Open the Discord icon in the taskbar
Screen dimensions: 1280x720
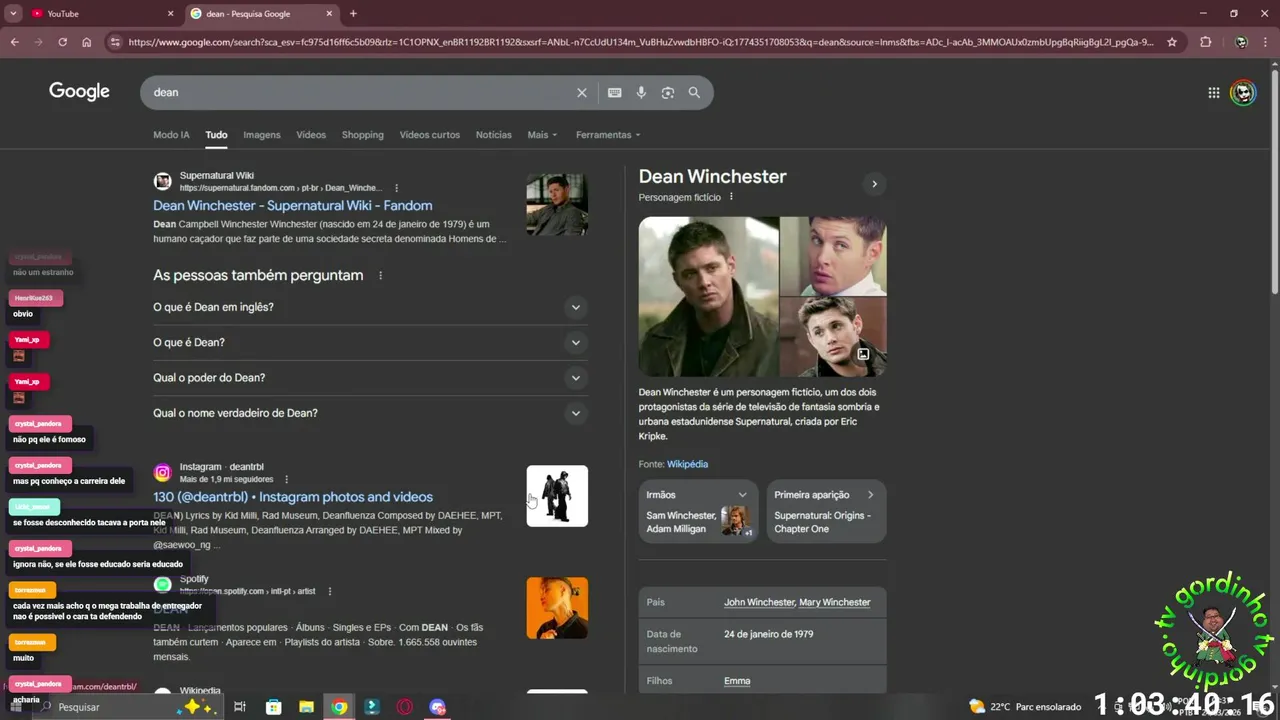(x=437, y=707)
